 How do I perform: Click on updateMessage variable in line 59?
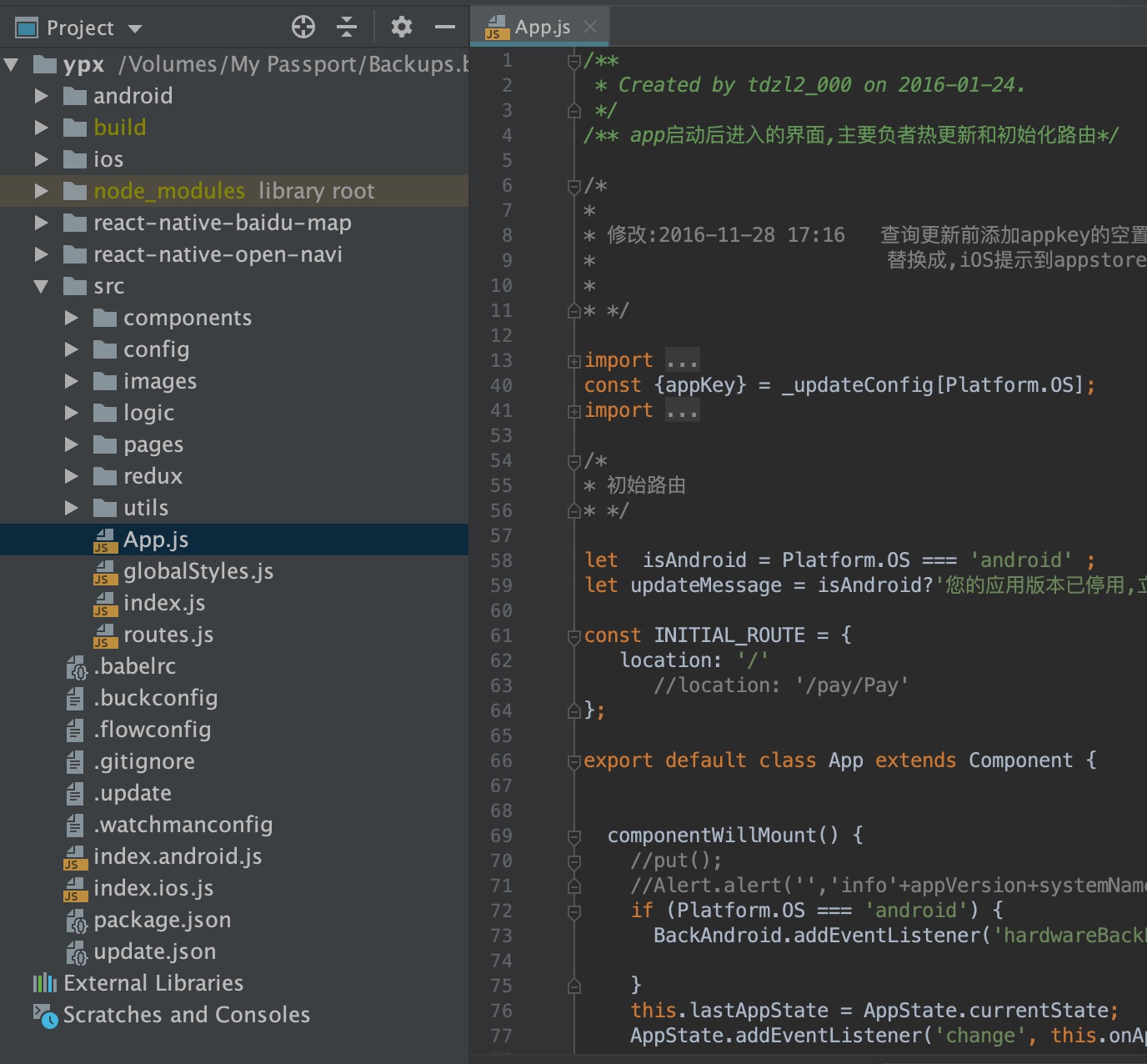[706, 585]
